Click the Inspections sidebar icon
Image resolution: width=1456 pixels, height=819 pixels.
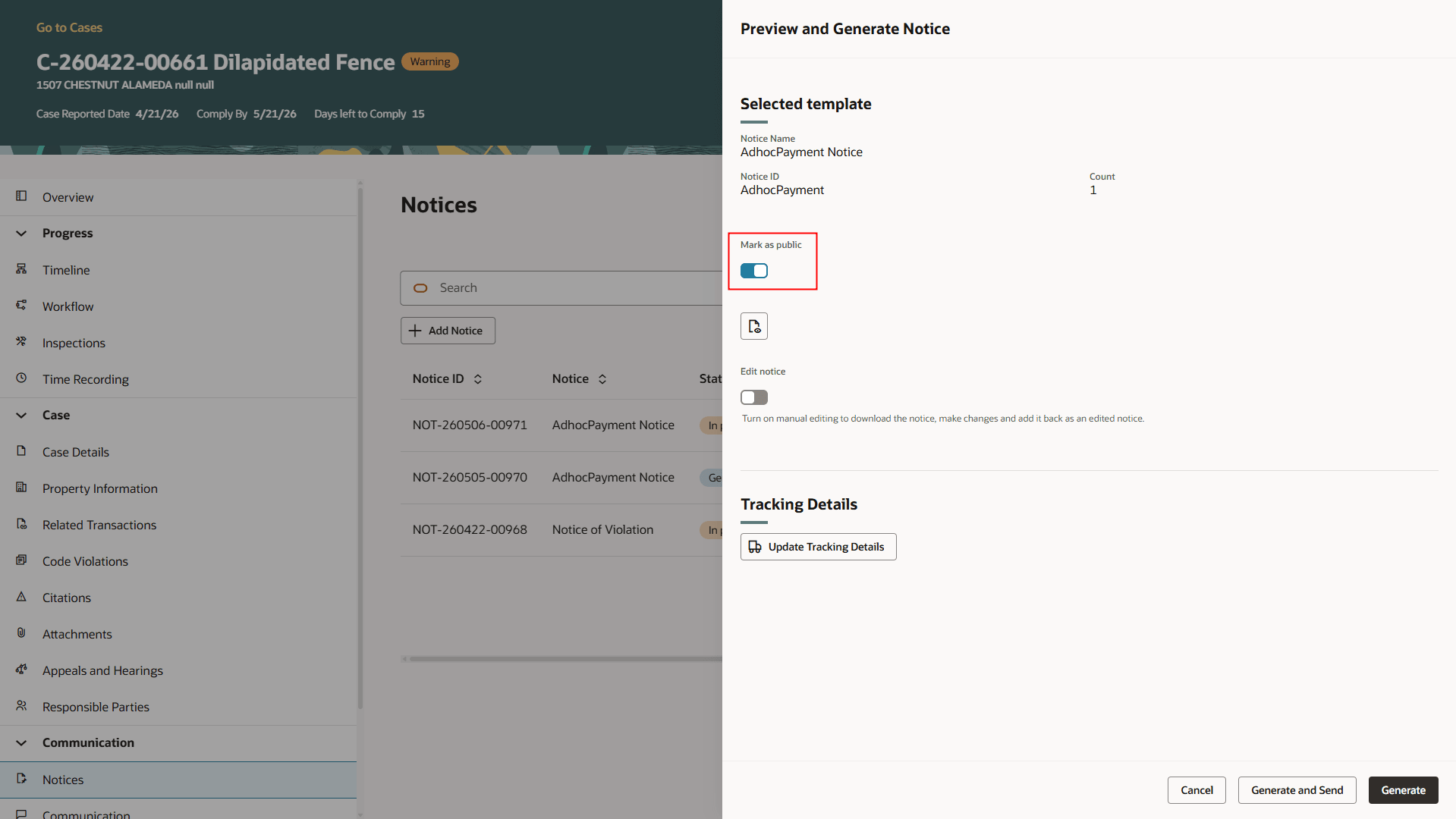(21, 342)
